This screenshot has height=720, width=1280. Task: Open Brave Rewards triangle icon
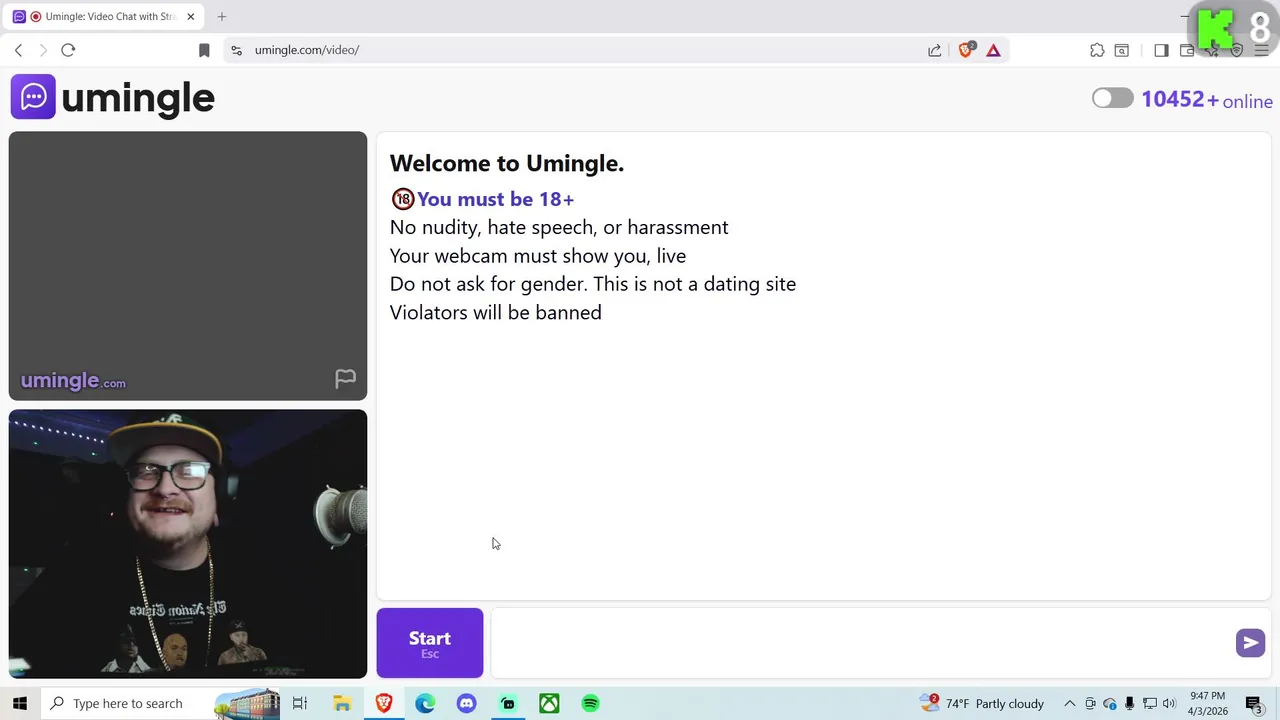[993, 50]
